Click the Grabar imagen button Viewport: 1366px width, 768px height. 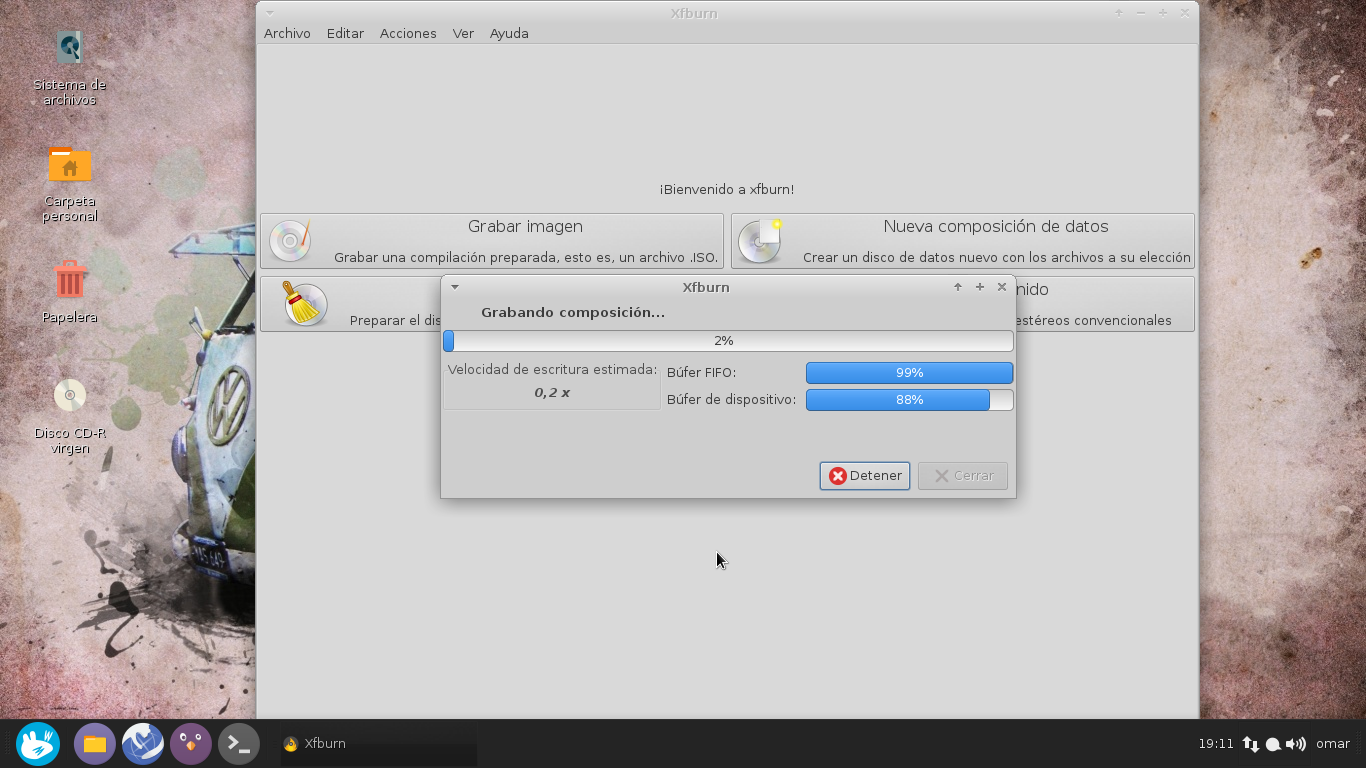[x=492, y=241]
